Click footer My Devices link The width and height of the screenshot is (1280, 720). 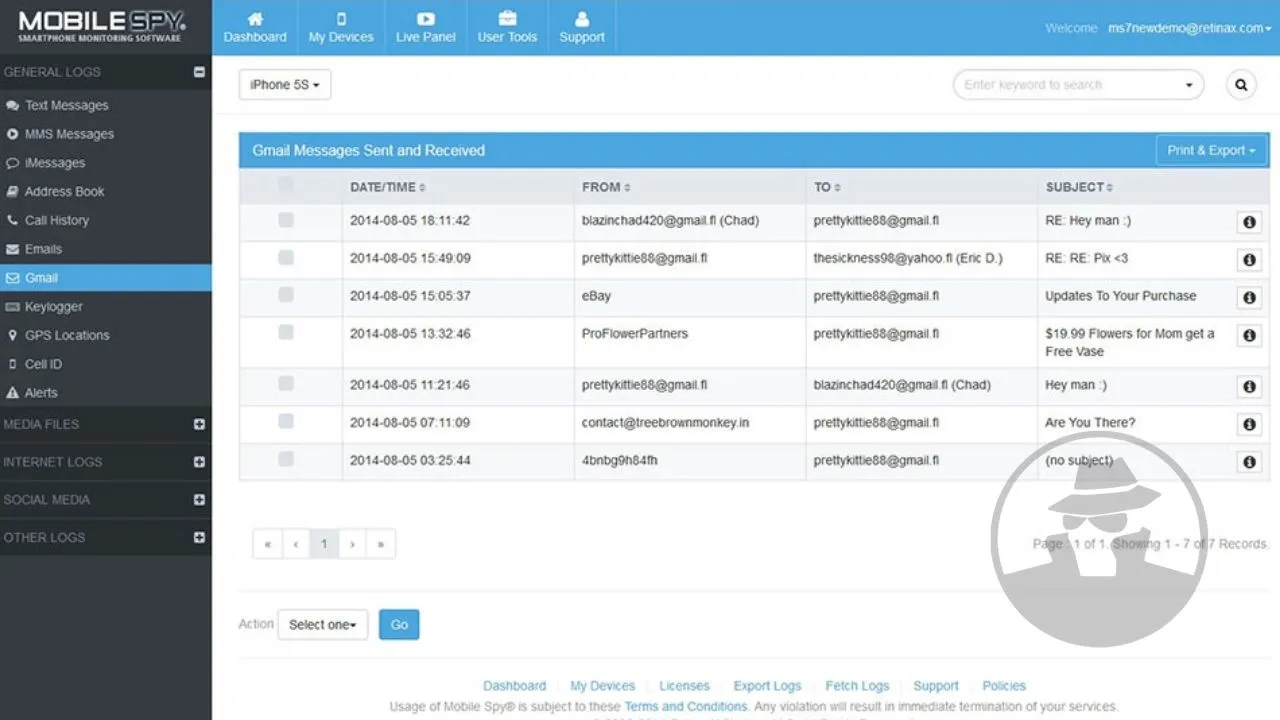602,686
